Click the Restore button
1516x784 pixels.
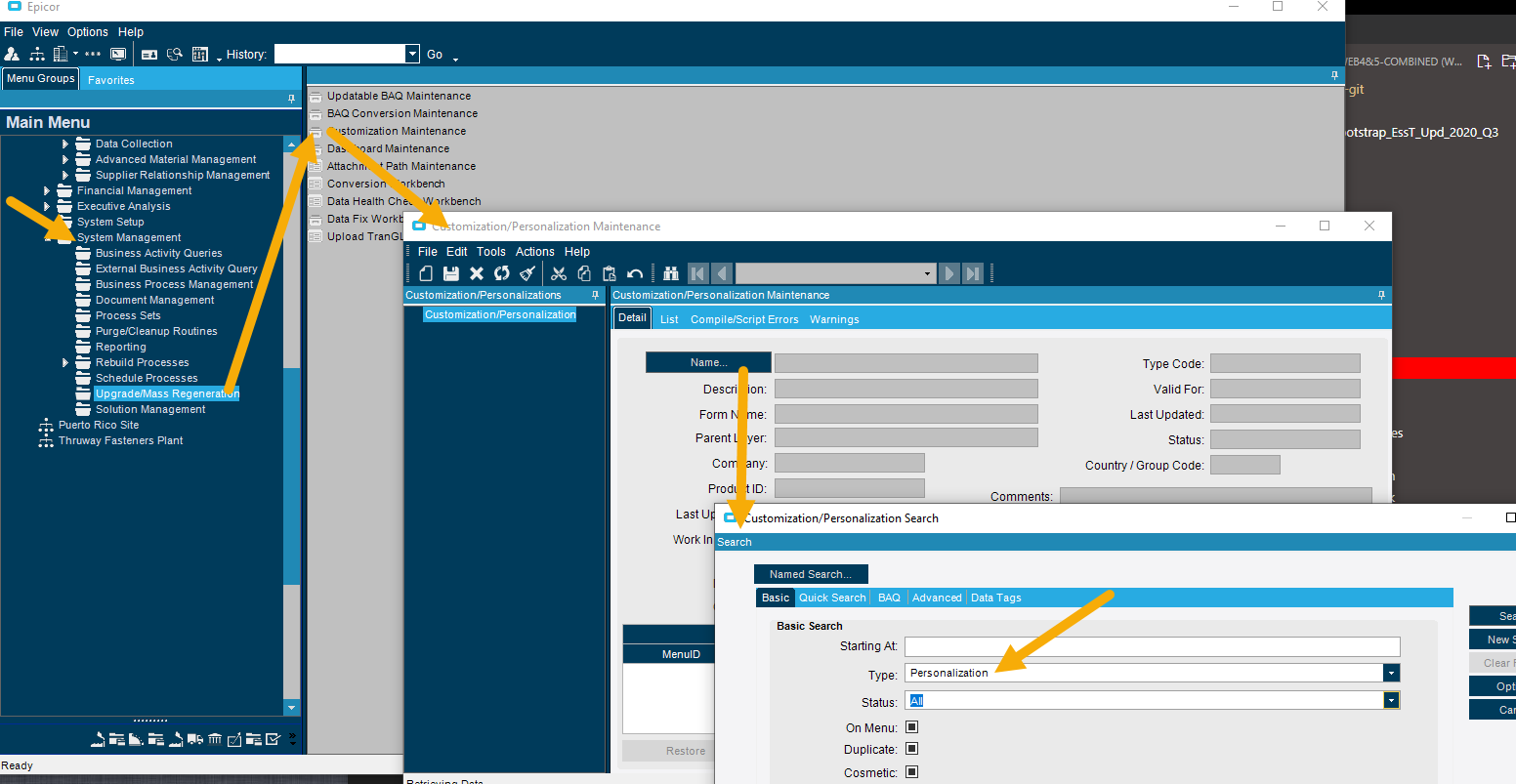coord(686,751)
